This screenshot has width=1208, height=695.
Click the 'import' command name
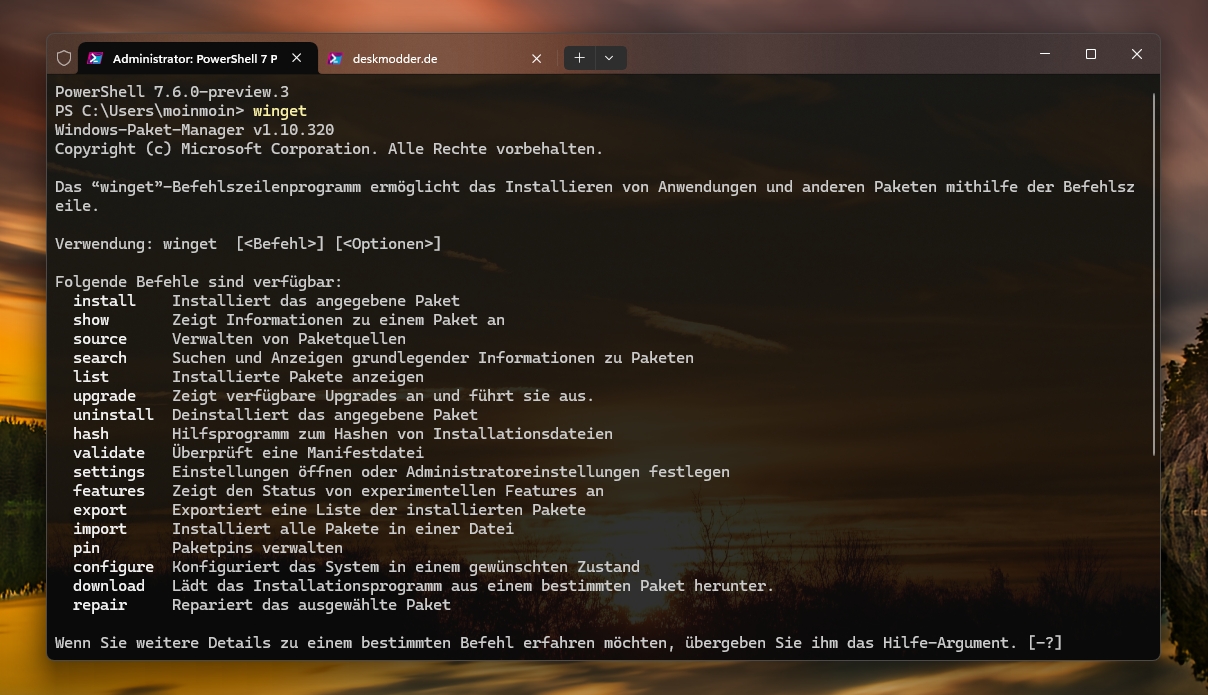coord(100,529)
